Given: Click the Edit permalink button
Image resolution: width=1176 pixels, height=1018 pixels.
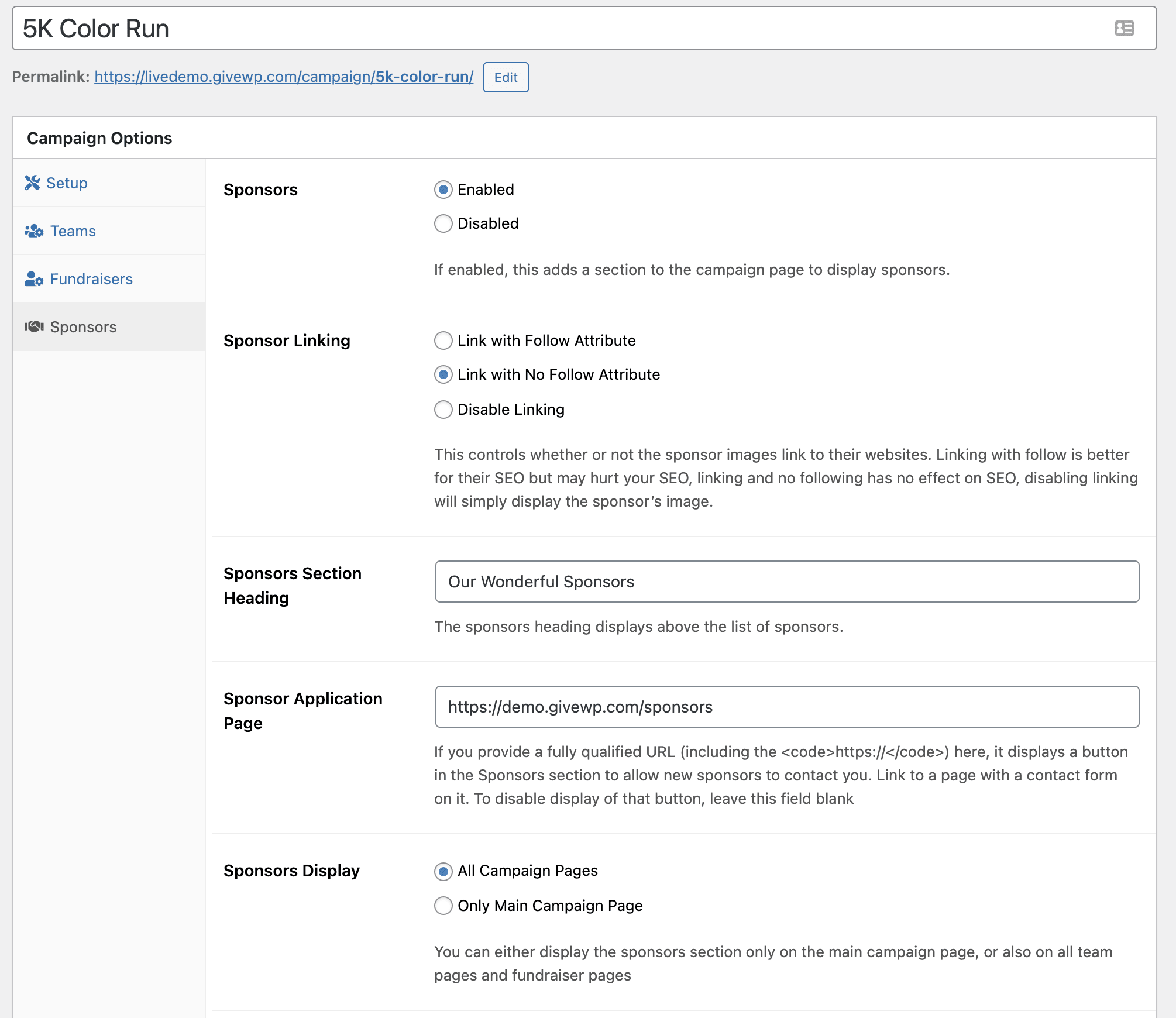Looking at the screenshot, I should pyautogui.click(x=506, y=77).
